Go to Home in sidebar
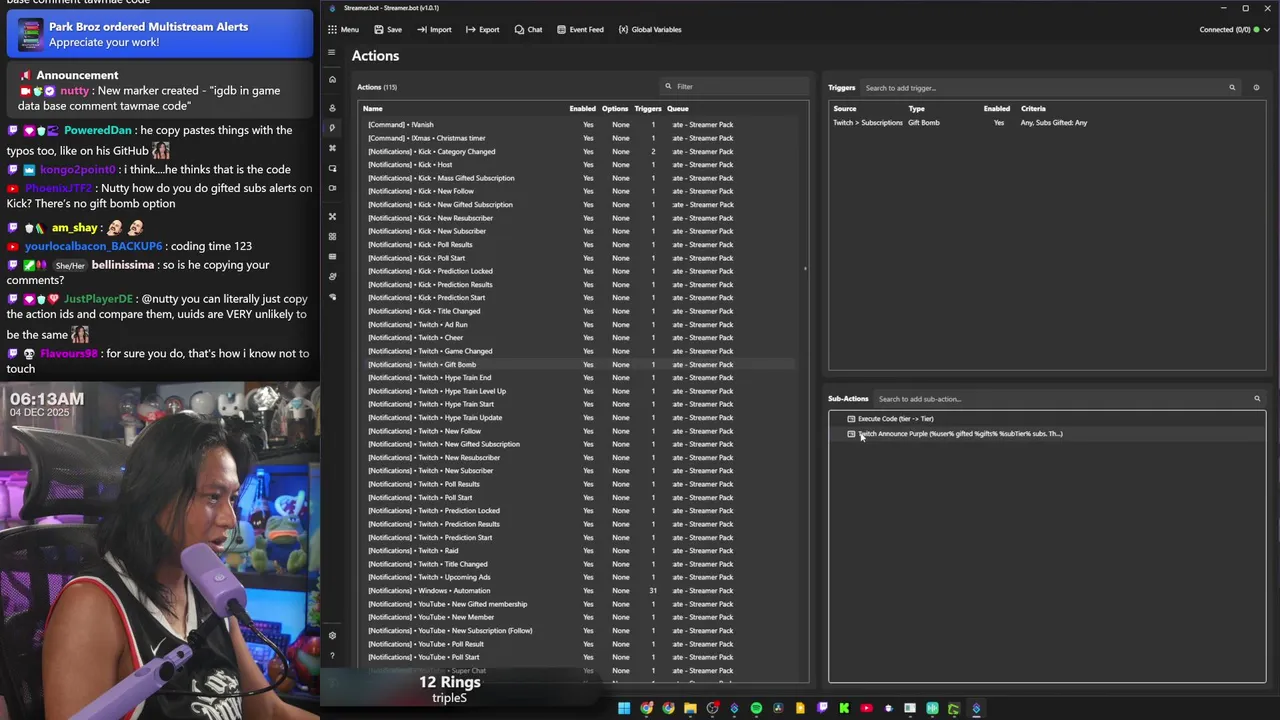1280x720 pixels. pos(332,79)
